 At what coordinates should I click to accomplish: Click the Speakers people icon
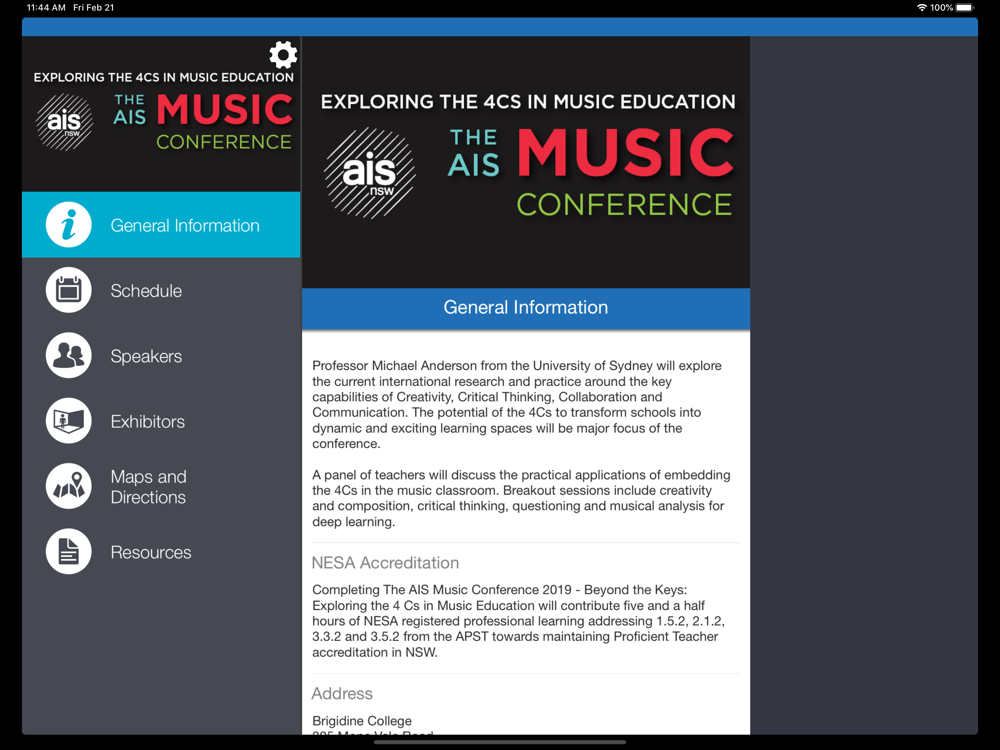coord(69,356)
